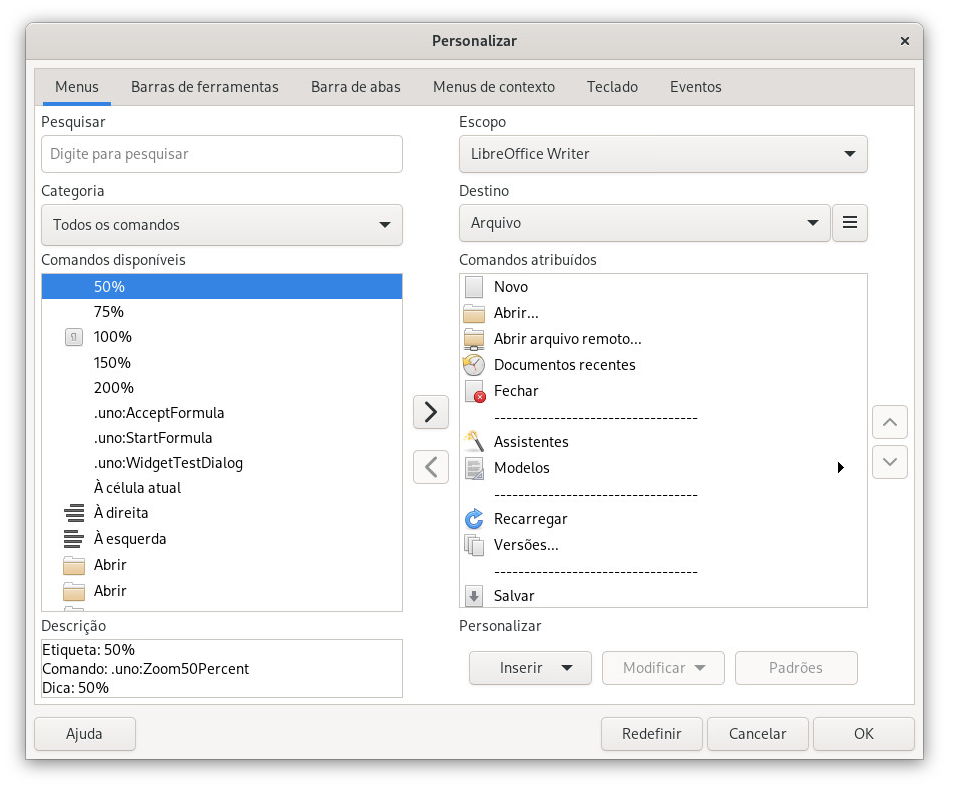Image resolution: width=954 pixels, height=788 pixels.
Task: Click the right arrow add command button
Action: point(430,412)
